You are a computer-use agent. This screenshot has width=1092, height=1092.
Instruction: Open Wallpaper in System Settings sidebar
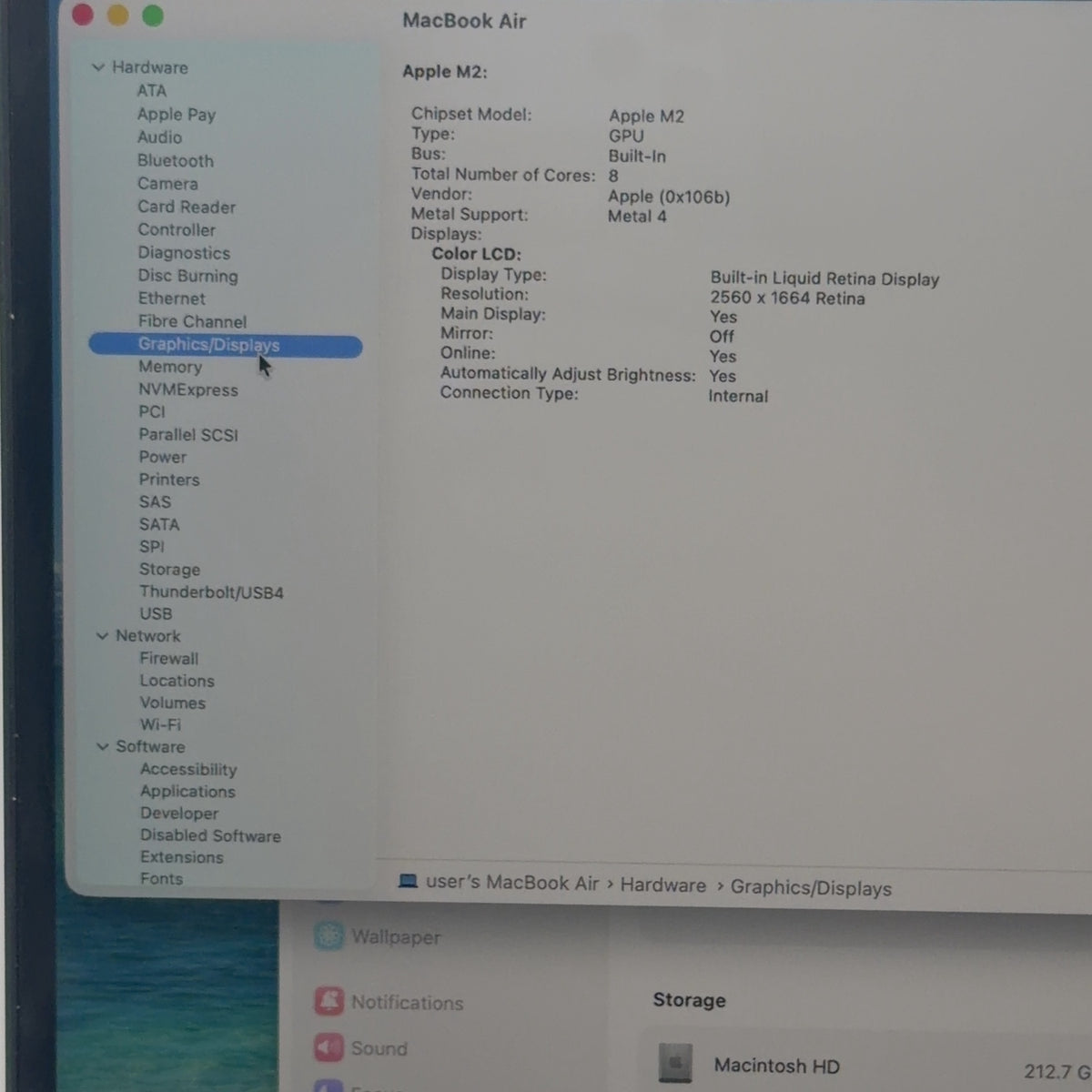click(396, 937)
